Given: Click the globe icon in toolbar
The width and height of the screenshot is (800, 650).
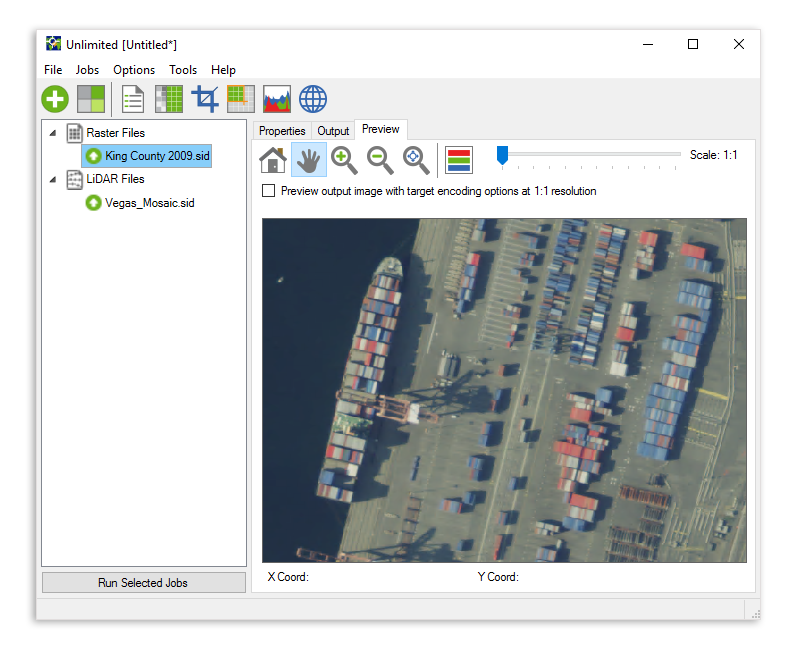Looking at the screenshot, I should (313, 99).
